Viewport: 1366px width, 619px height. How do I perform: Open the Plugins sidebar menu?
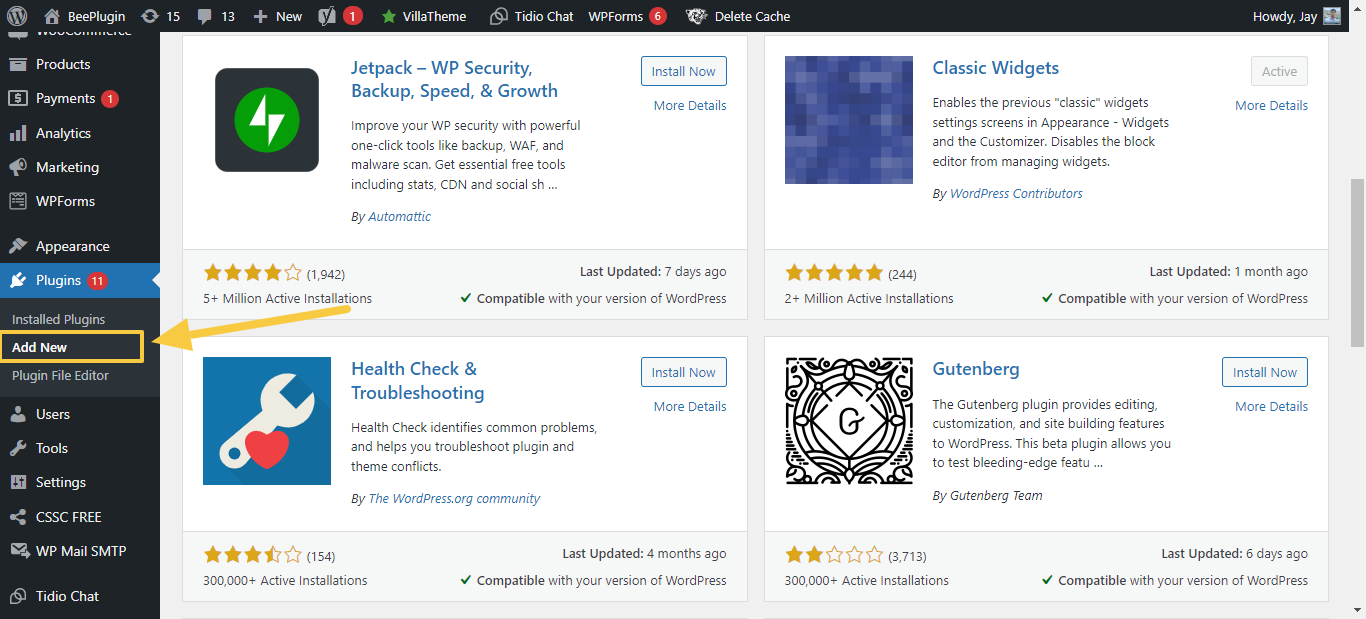click(x=80, y=280)
